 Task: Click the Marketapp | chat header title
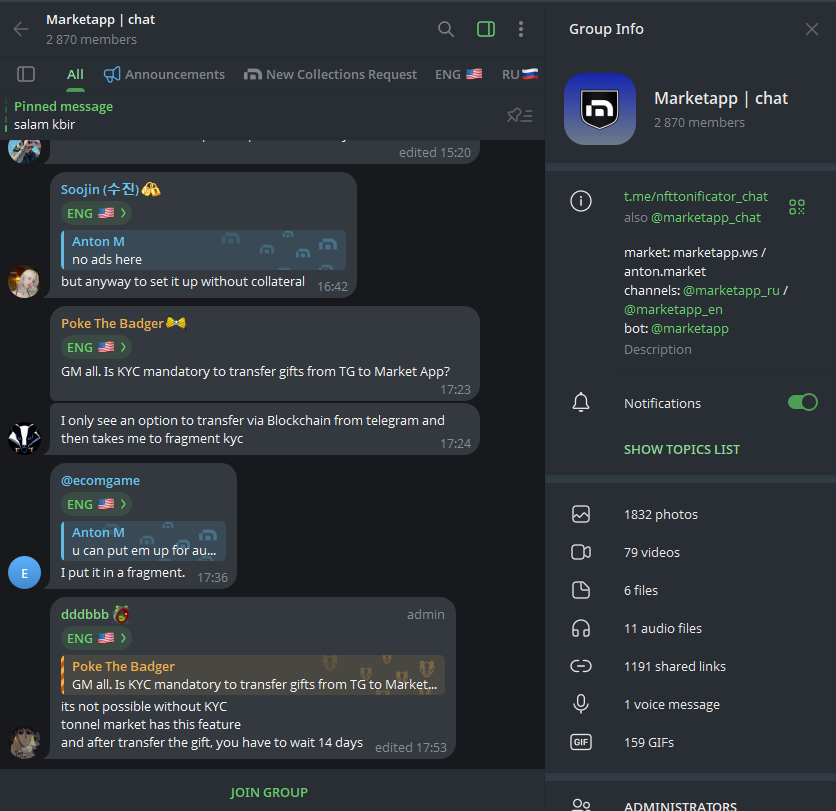tap(101, 20)
